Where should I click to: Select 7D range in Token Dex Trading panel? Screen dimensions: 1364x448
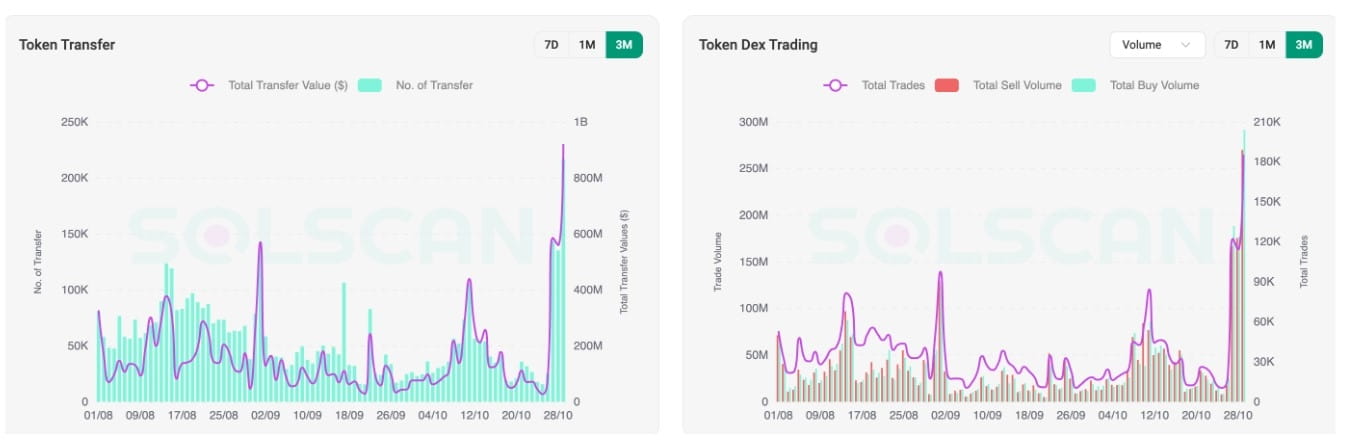pyautogui.click(x=1231, y=45)
